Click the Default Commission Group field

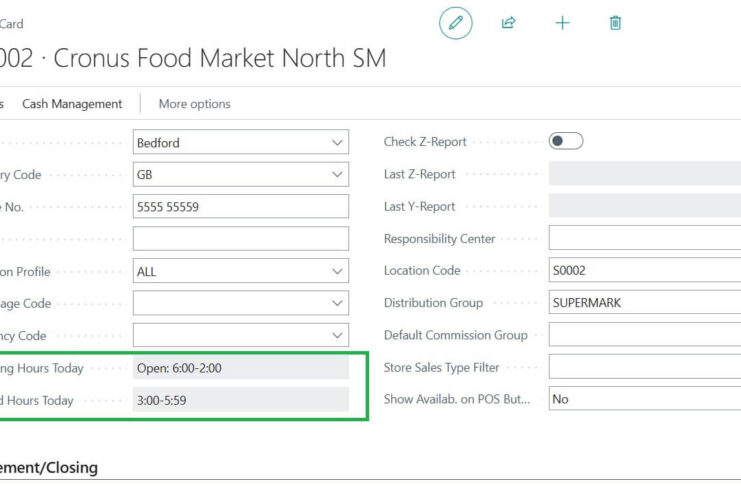tap(645, 335)
